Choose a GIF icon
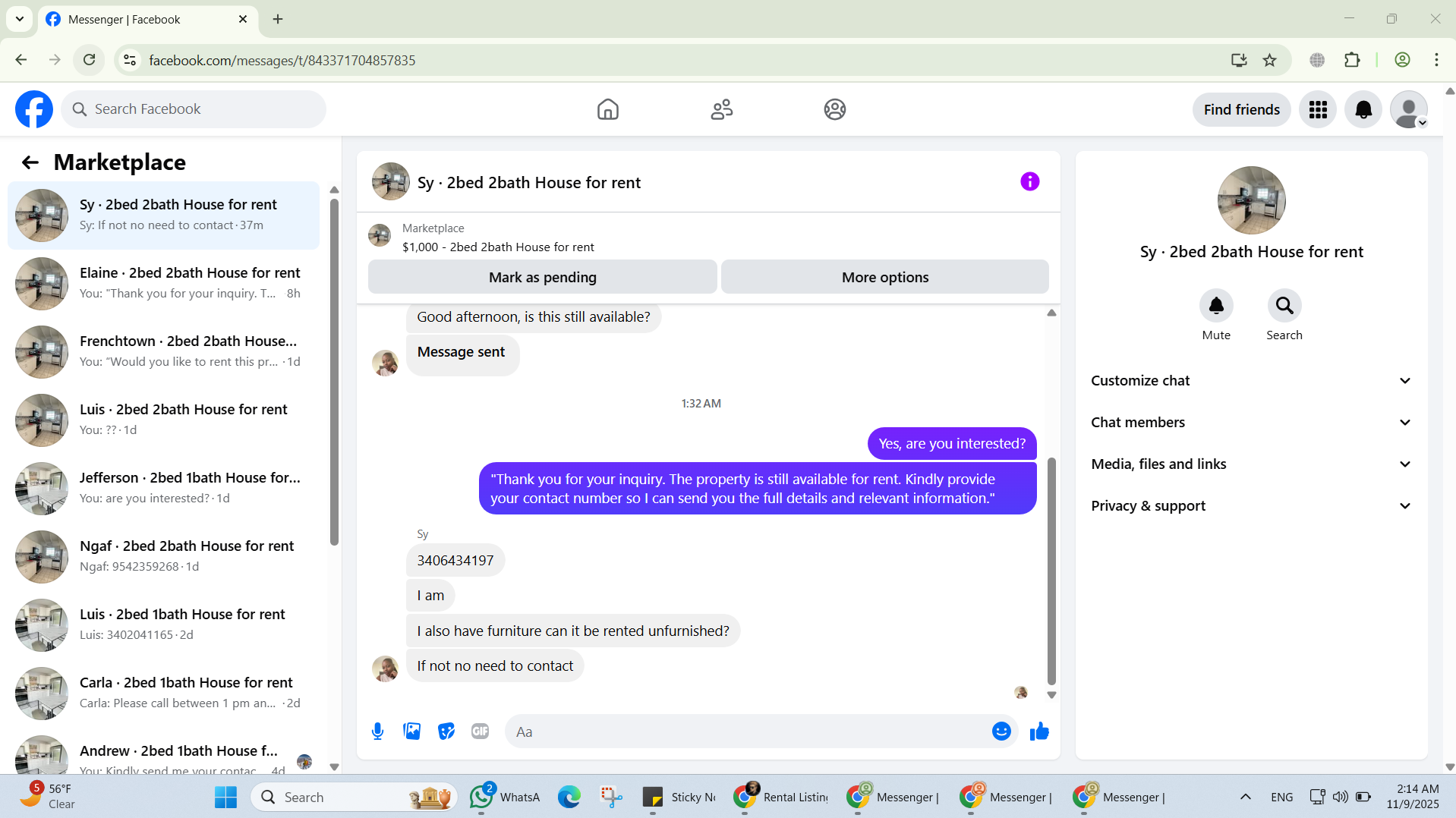Screen dimensions: 1456x818 pos(480,731)
